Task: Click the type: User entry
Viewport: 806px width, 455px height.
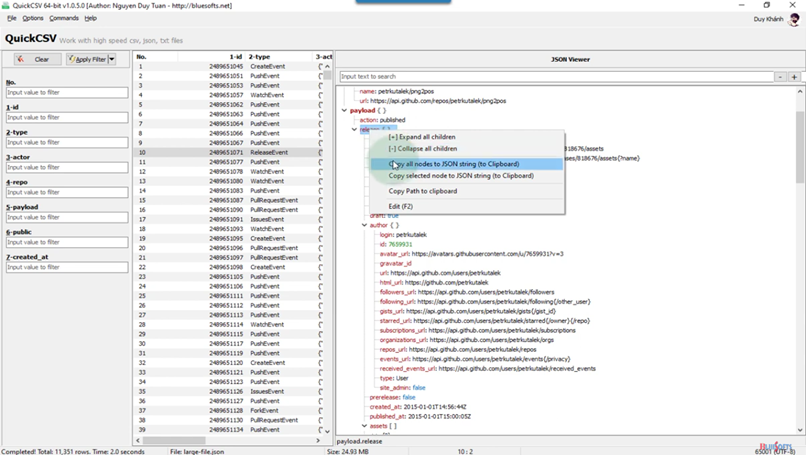Action: 394,378
